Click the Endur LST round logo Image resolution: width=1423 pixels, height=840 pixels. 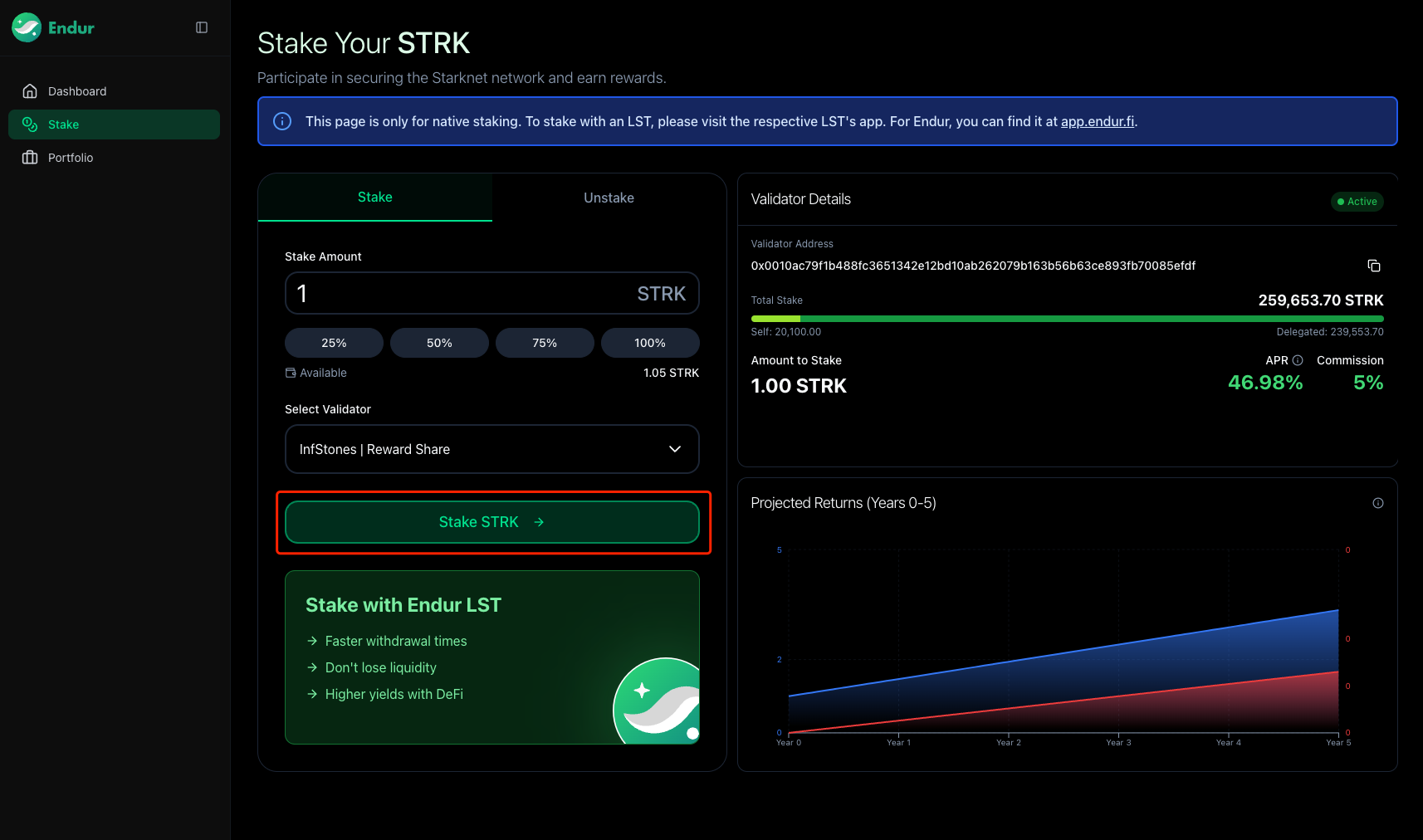pos(657,701)
